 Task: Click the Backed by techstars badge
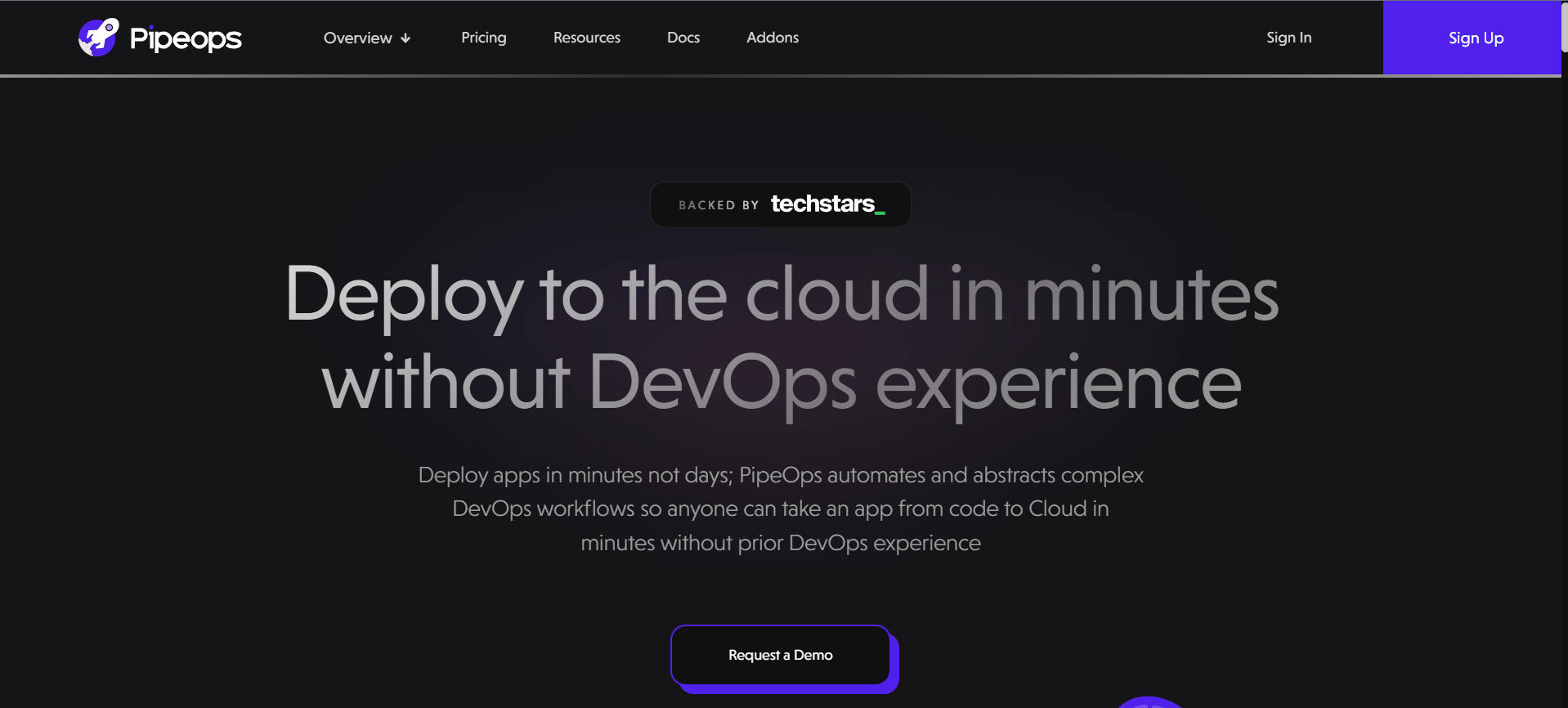(781, 204)
